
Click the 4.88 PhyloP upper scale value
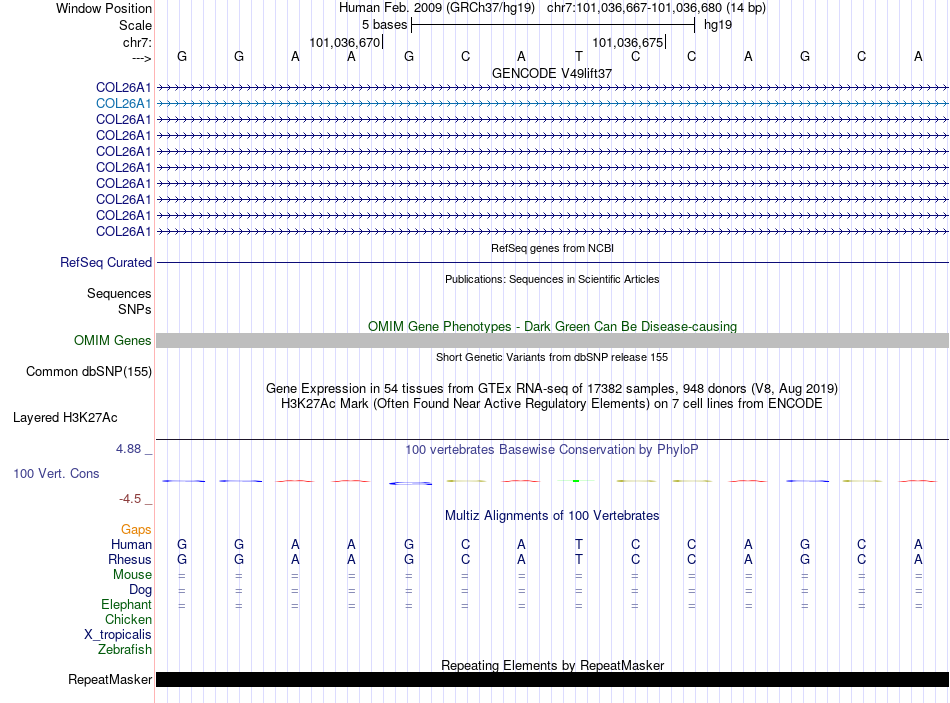[128, 449]
